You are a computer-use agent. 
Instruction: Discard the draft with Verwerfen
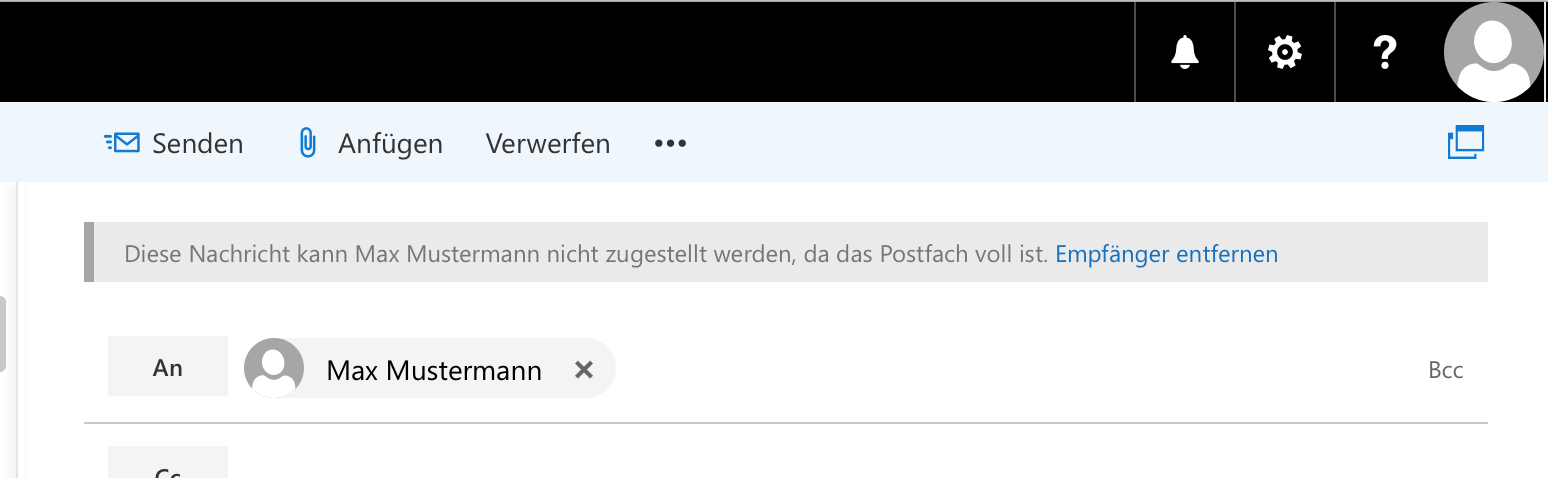click(548, 144)
